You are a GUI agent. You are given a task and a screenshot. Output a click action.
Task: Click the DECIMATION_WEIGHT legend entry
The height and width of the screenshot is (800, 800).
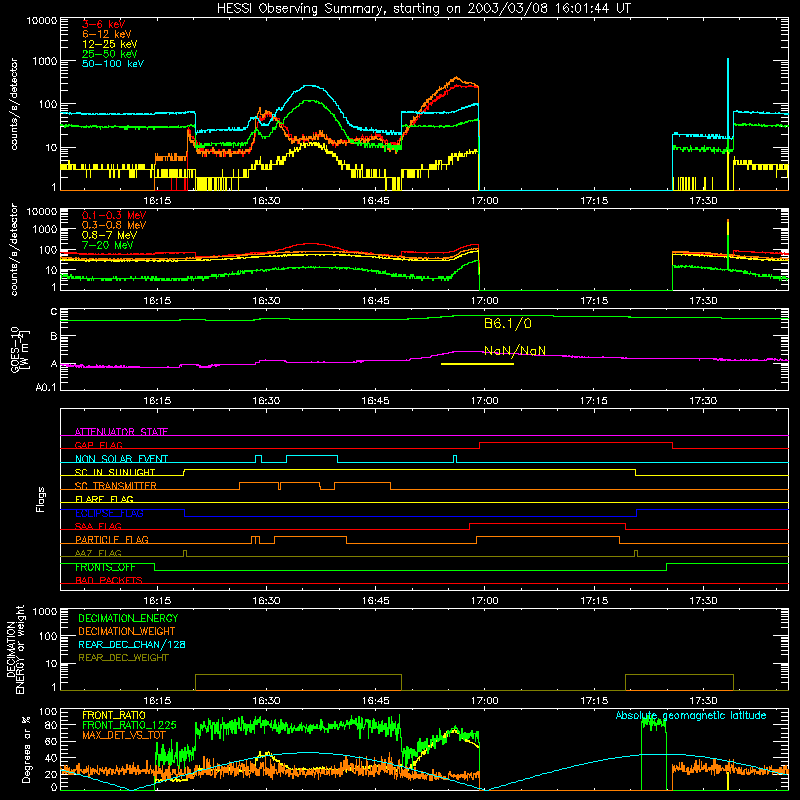pyautogui.click(x=127, y=631)
